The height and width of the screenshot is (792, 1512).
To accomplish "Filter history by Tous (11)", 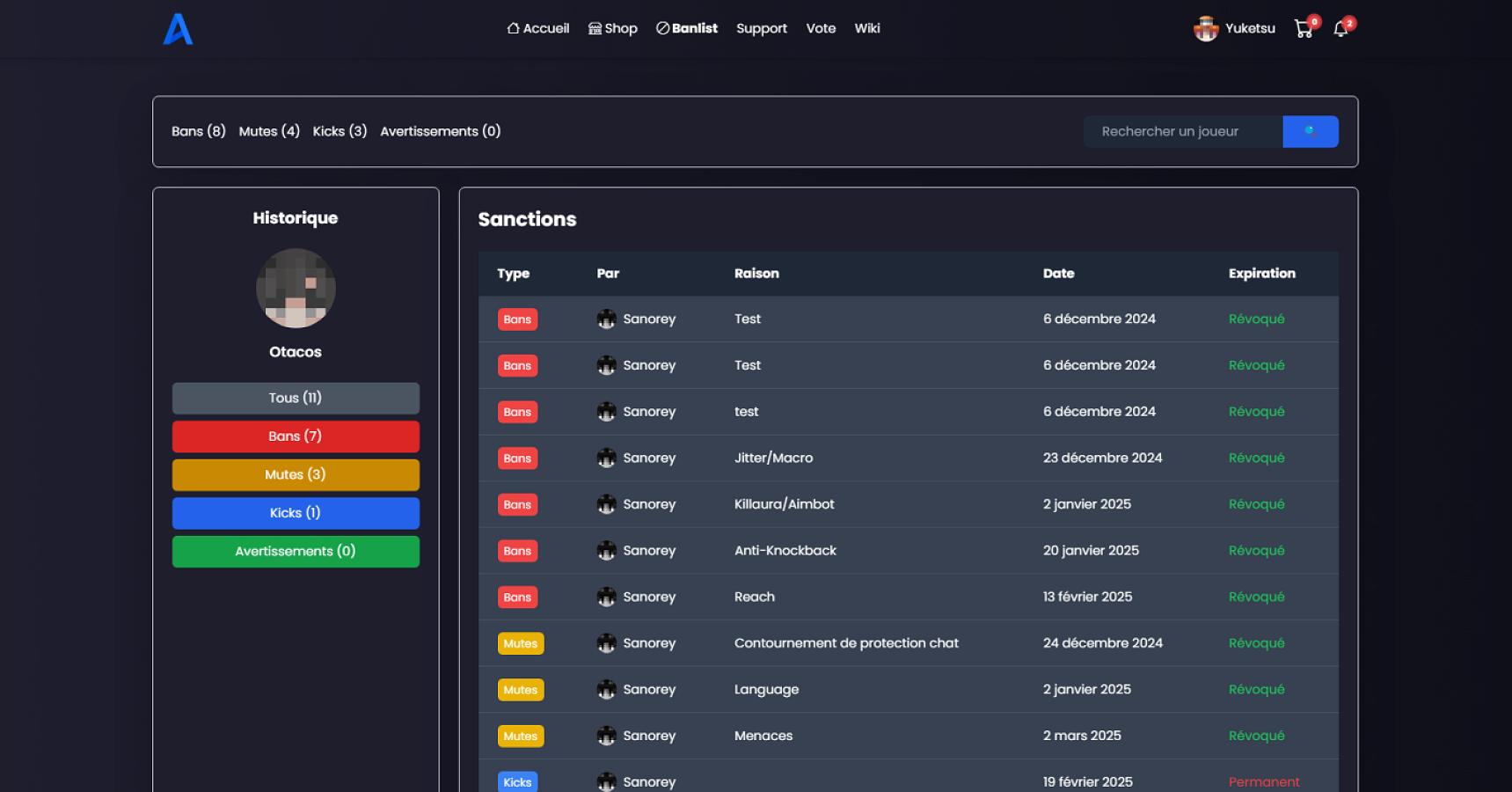I will pyautogui.click(x=296, y=398).
